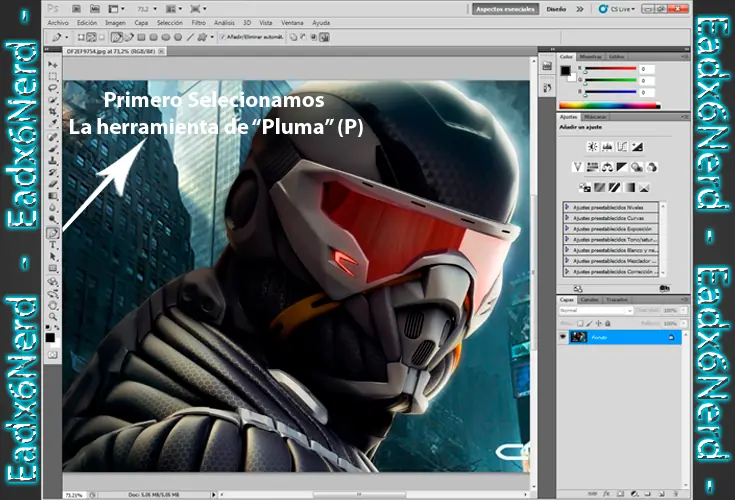The width and height of the screenshot is (735, 500).
Task: Open the Ventana menu
Action: coord(292,22)
